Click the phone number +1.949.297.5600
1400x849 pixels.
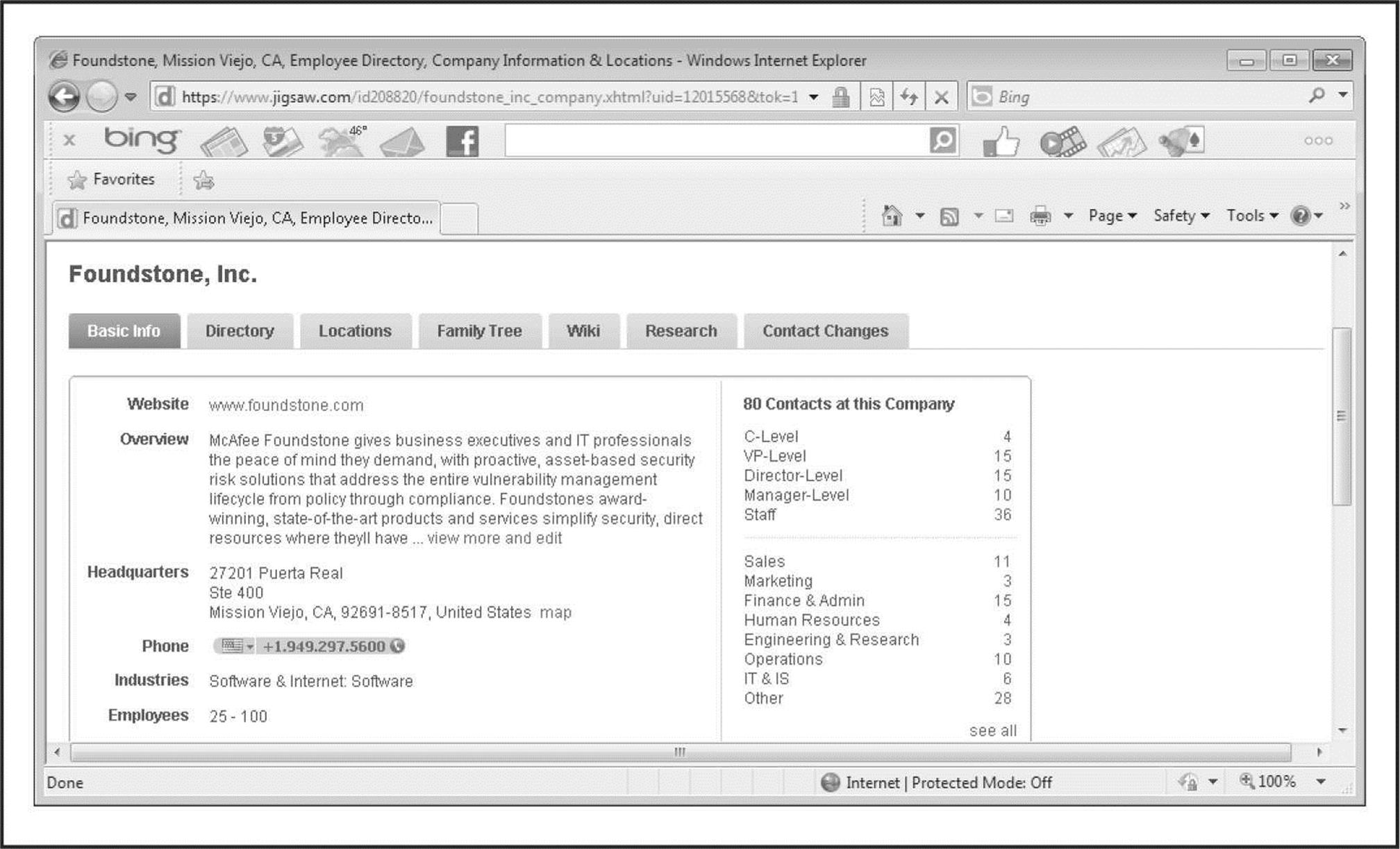pos(324,647)
